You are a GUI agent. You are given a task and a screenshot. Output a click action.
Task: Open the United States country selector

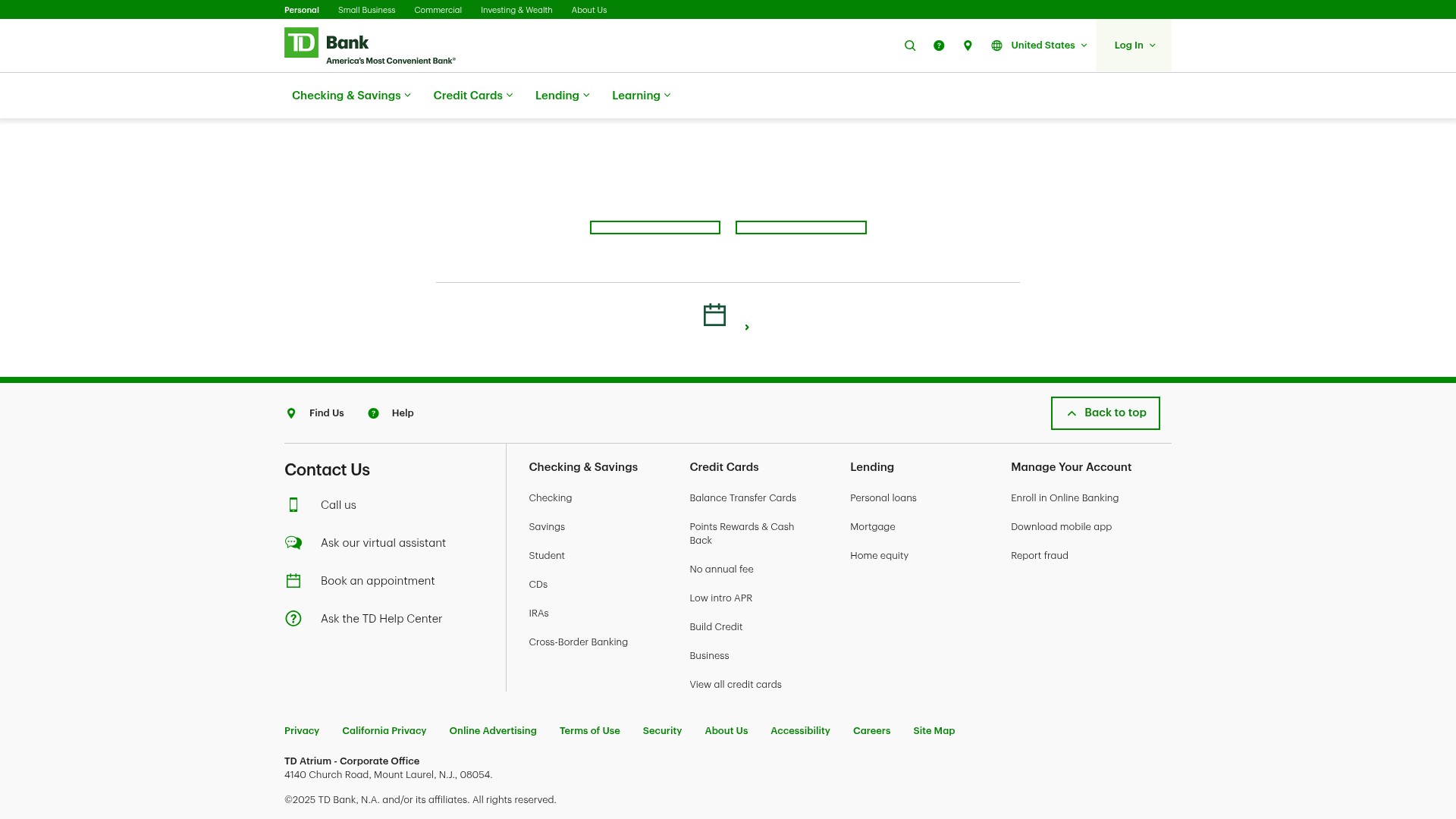click(1049, 45)
